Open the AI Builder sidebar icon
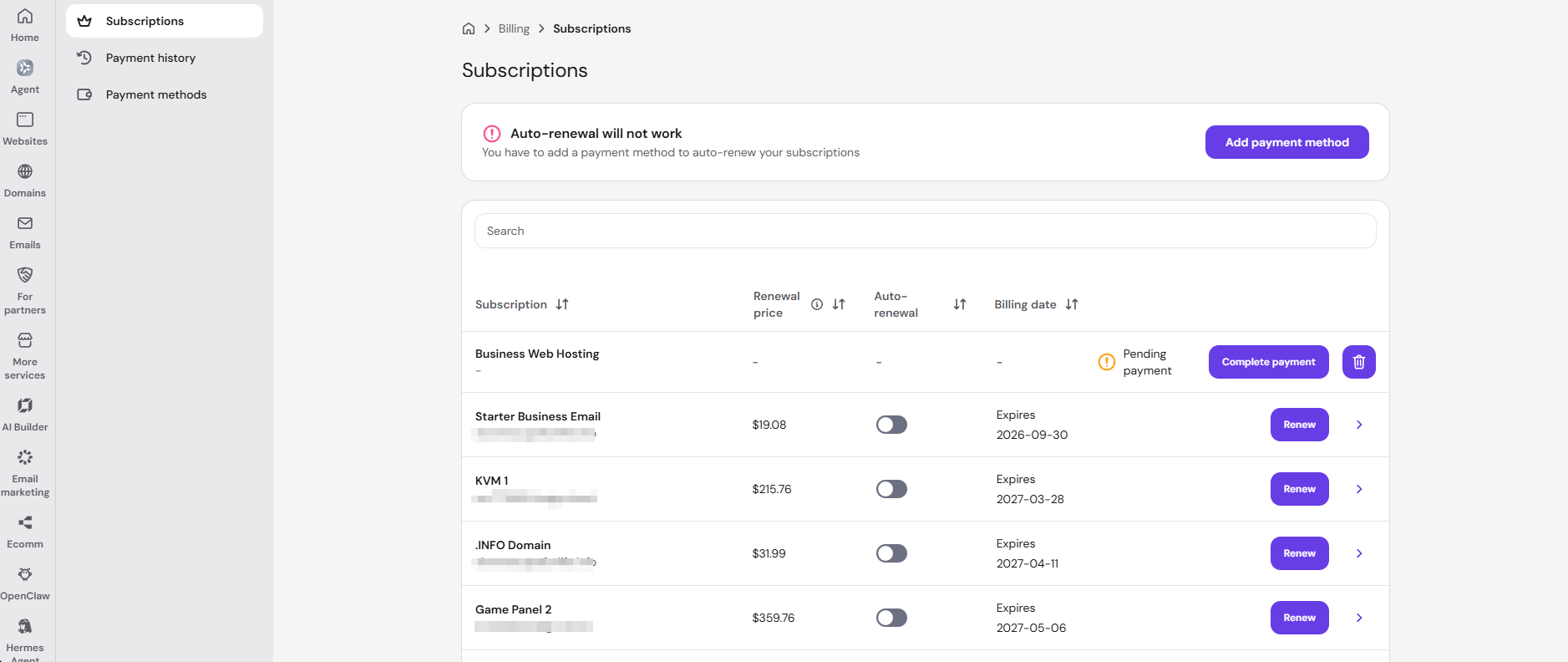Image resolution: width=1568 pixels, height=662 pixels. (x=25, y=405)
